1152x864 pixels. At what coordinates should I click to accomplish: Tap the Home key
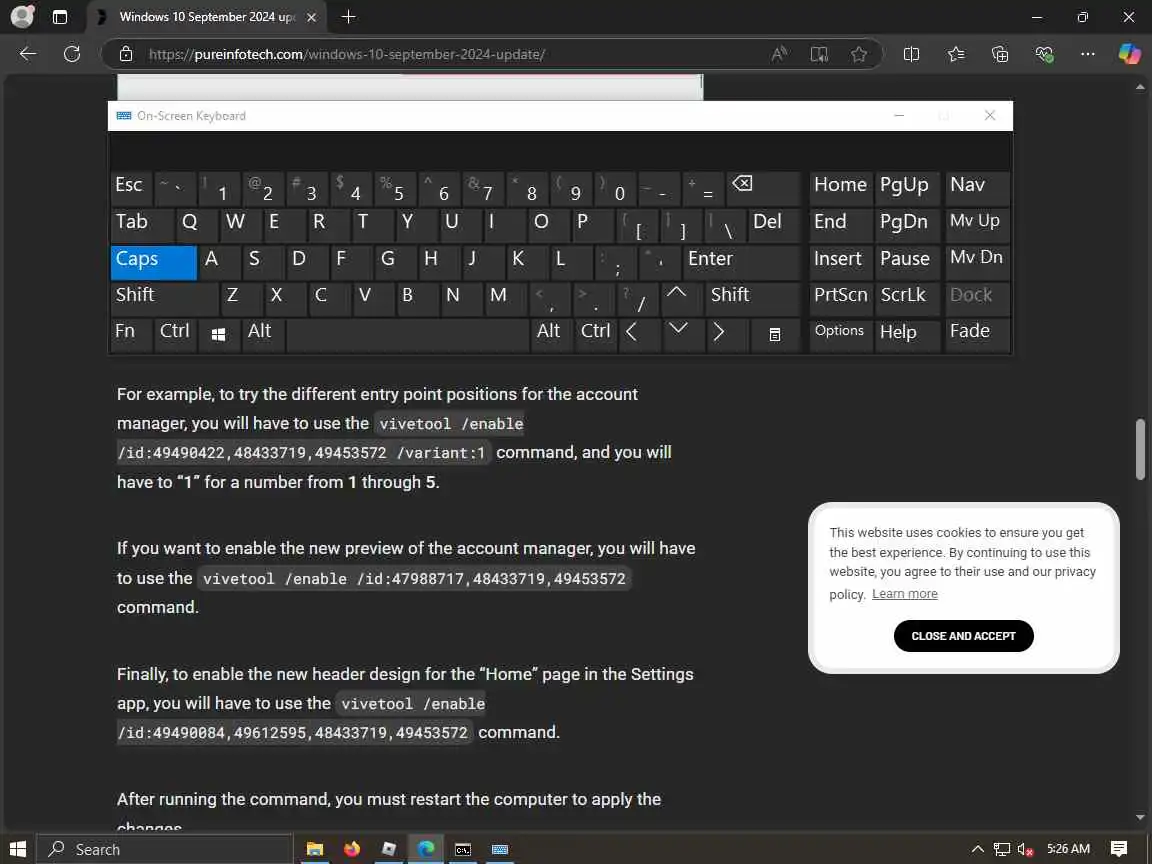click(840, 189)
